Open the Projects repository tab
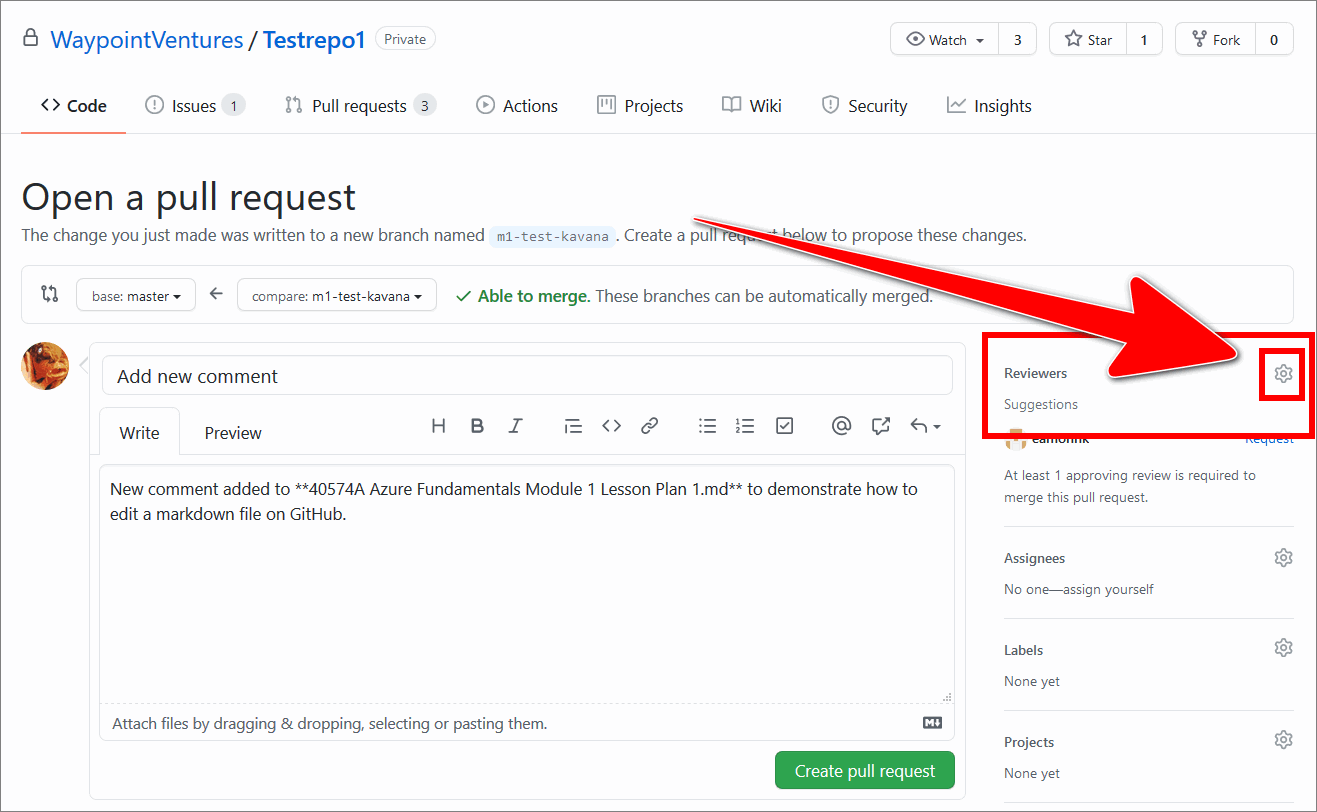Image resolution: width=1317 pixels, height=812 pixels. (x=640, y=106)
